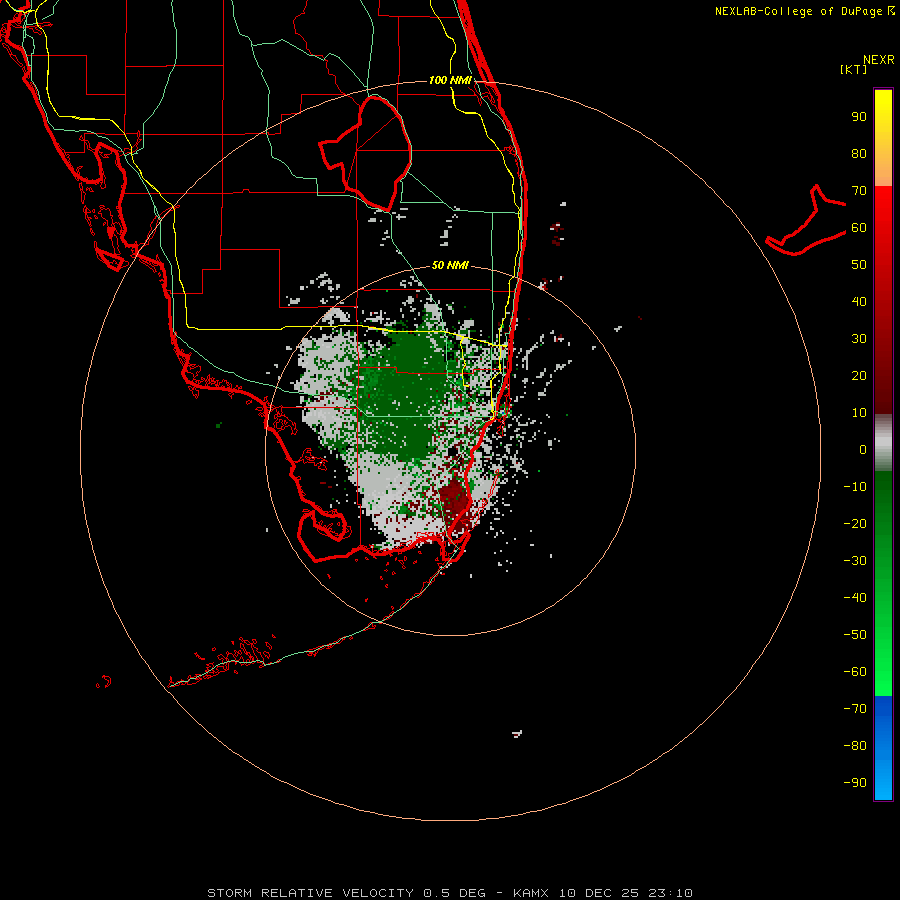Click the NEXLAB-College of DuPage label
The width and height of the screenshot is (900, 900).
805,11
